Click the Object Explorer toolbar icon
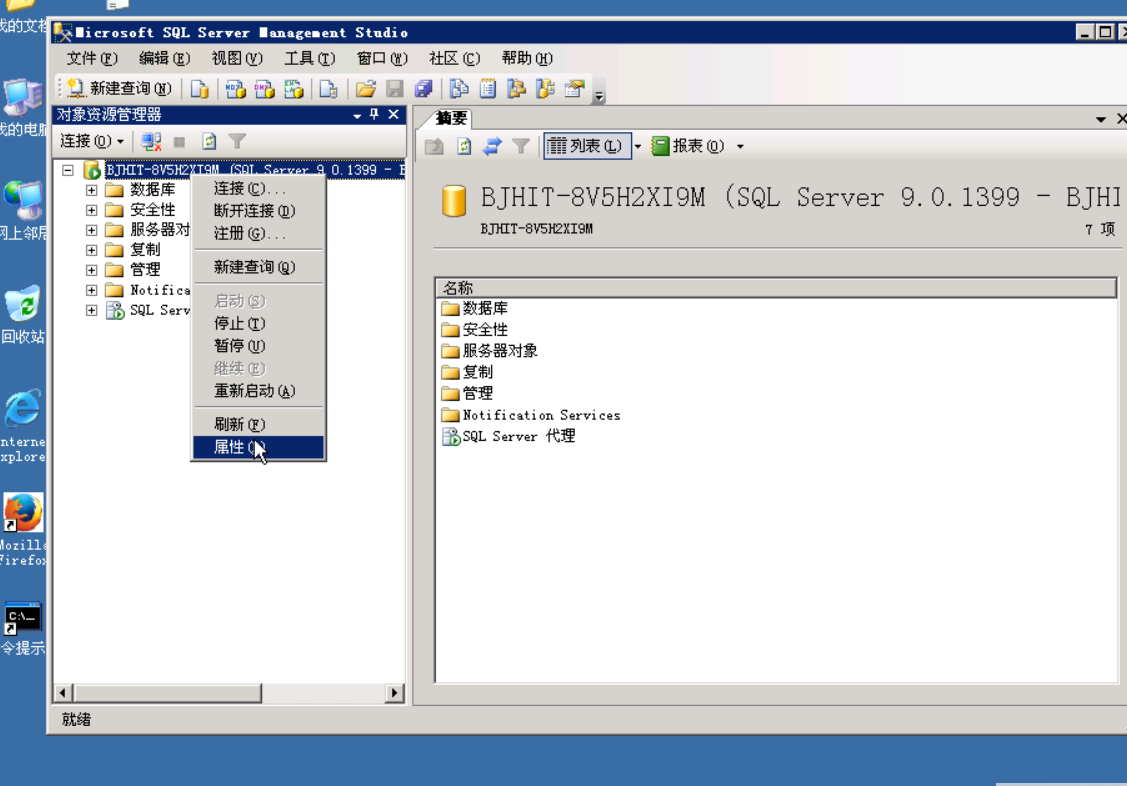This screenshot has height=786, width=1127. [x=516, y=88]
